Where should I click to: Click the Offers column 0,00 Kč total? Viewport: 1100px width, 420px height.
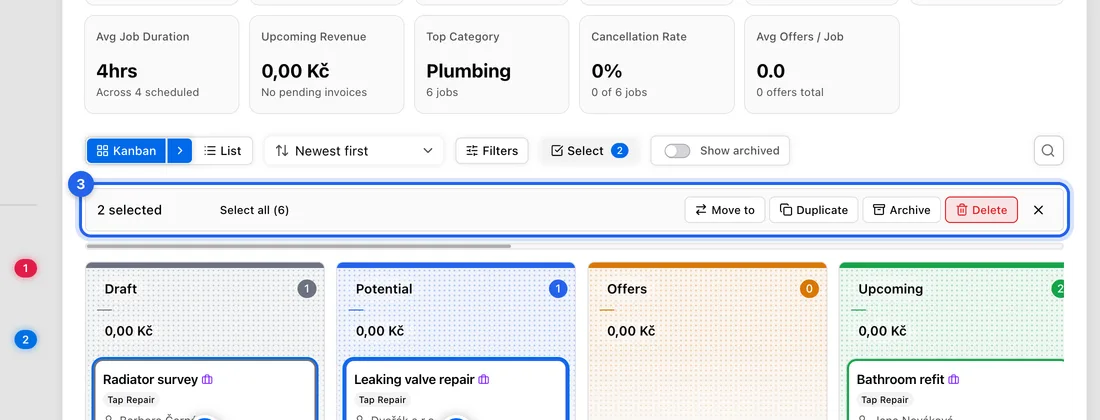(631, 331)
